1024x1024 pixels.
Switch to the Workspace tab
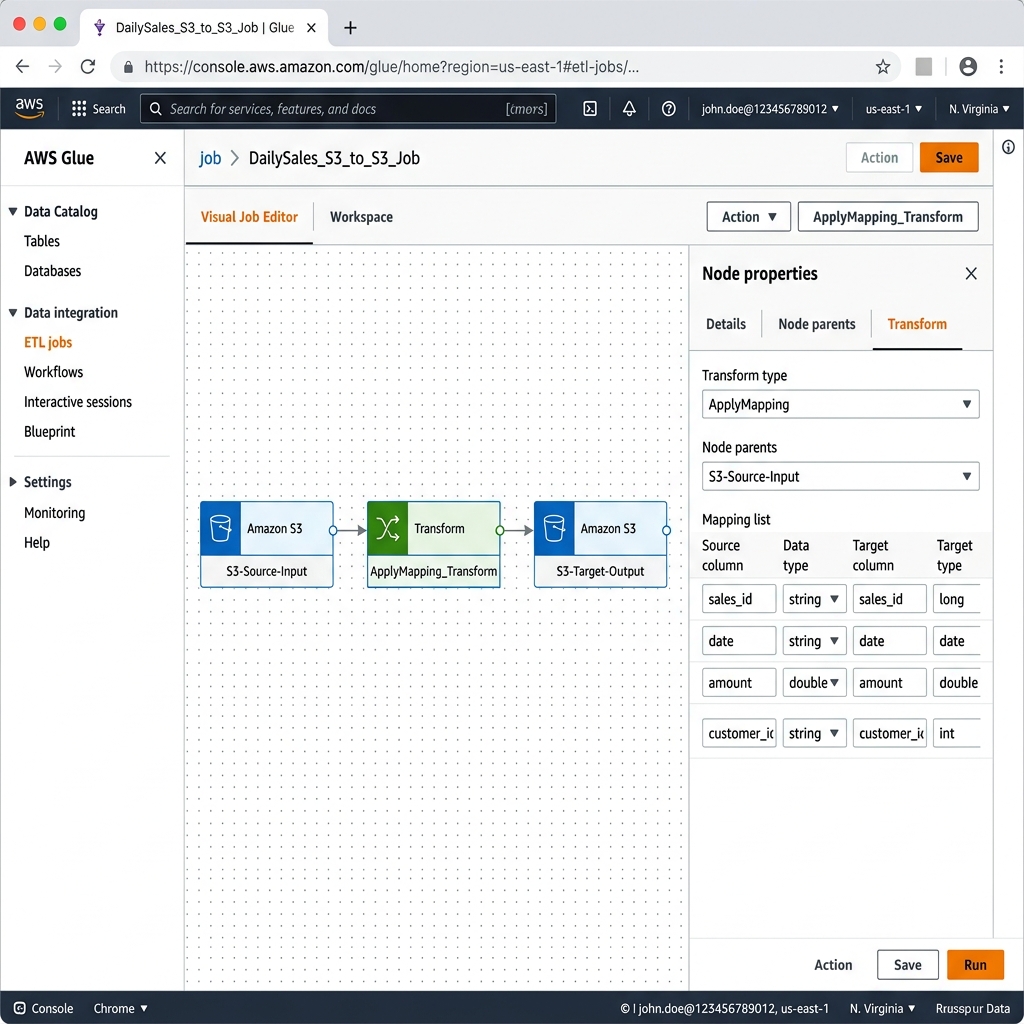(x=361, y=217)
